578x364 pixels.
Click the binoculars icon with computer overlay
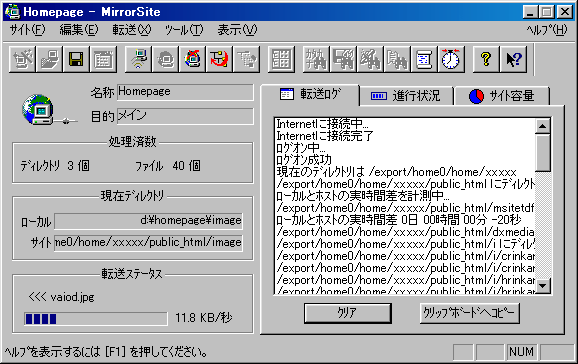coord(343,59)
